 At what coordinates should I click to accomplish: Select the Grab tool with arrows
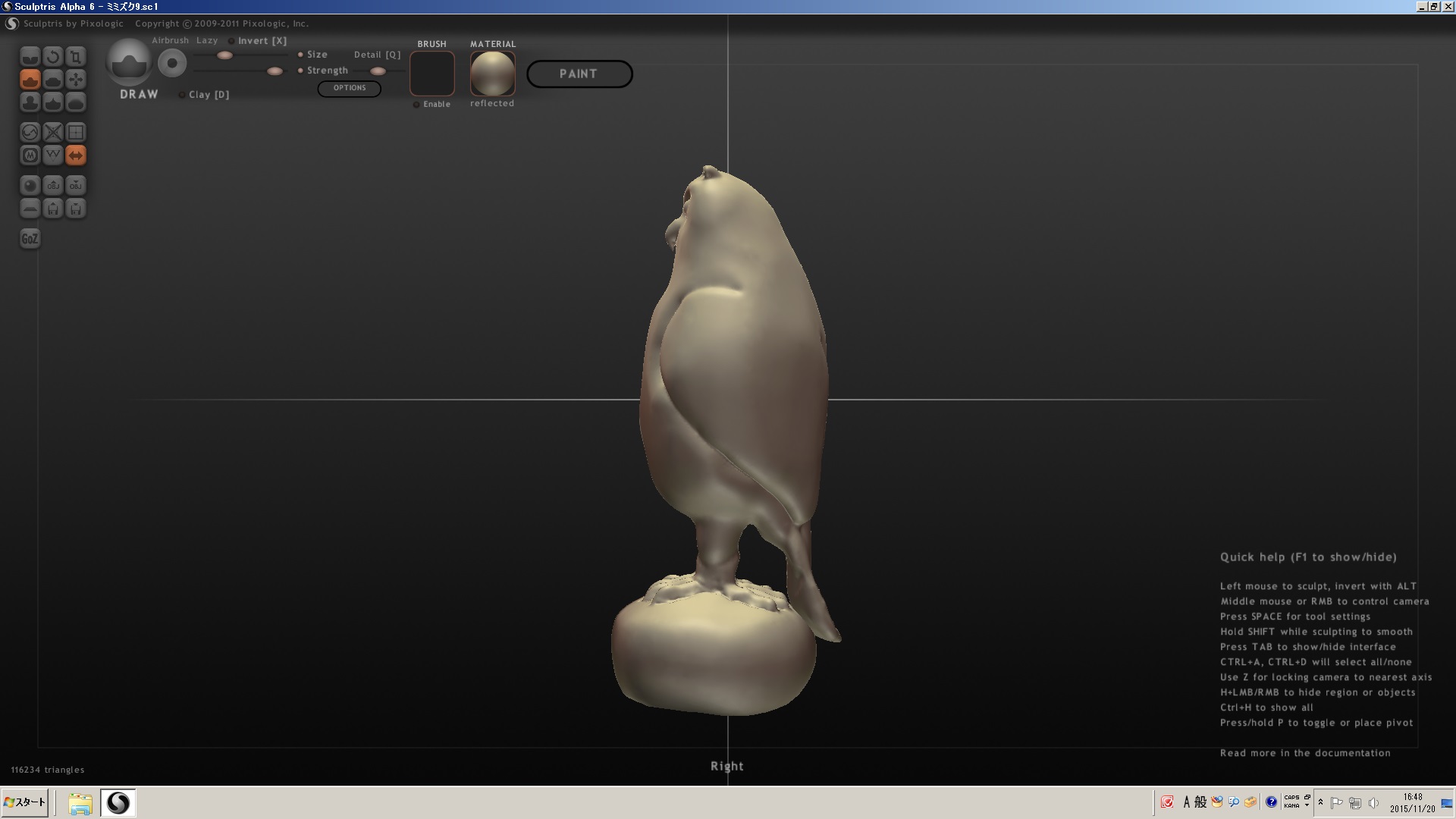point(75,80)
